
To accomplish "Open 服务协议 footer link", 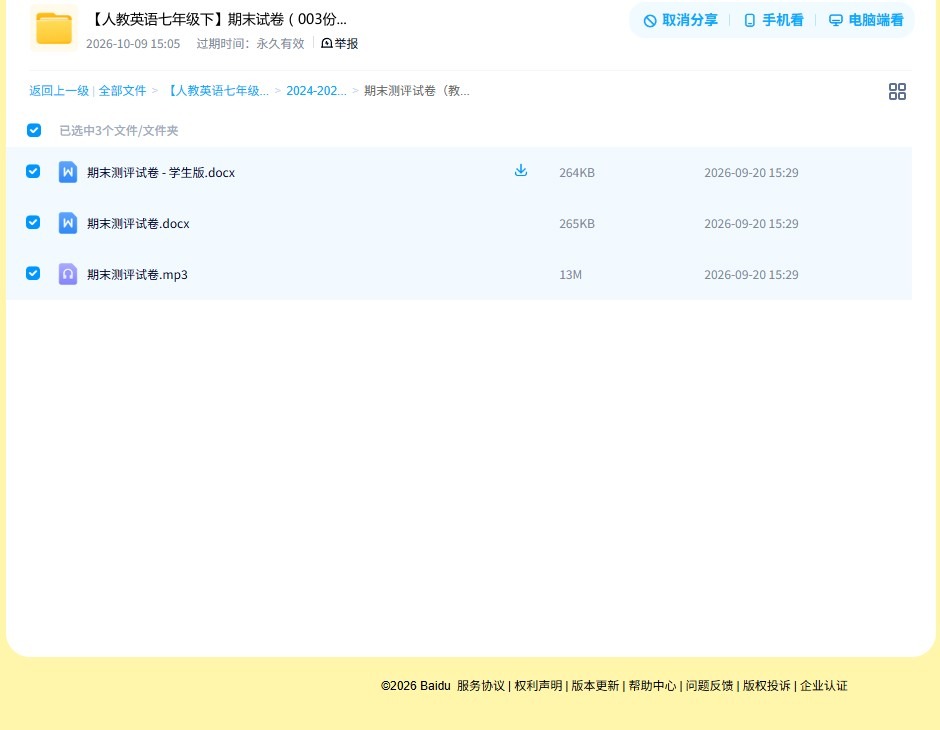I will tap(481, 686).
